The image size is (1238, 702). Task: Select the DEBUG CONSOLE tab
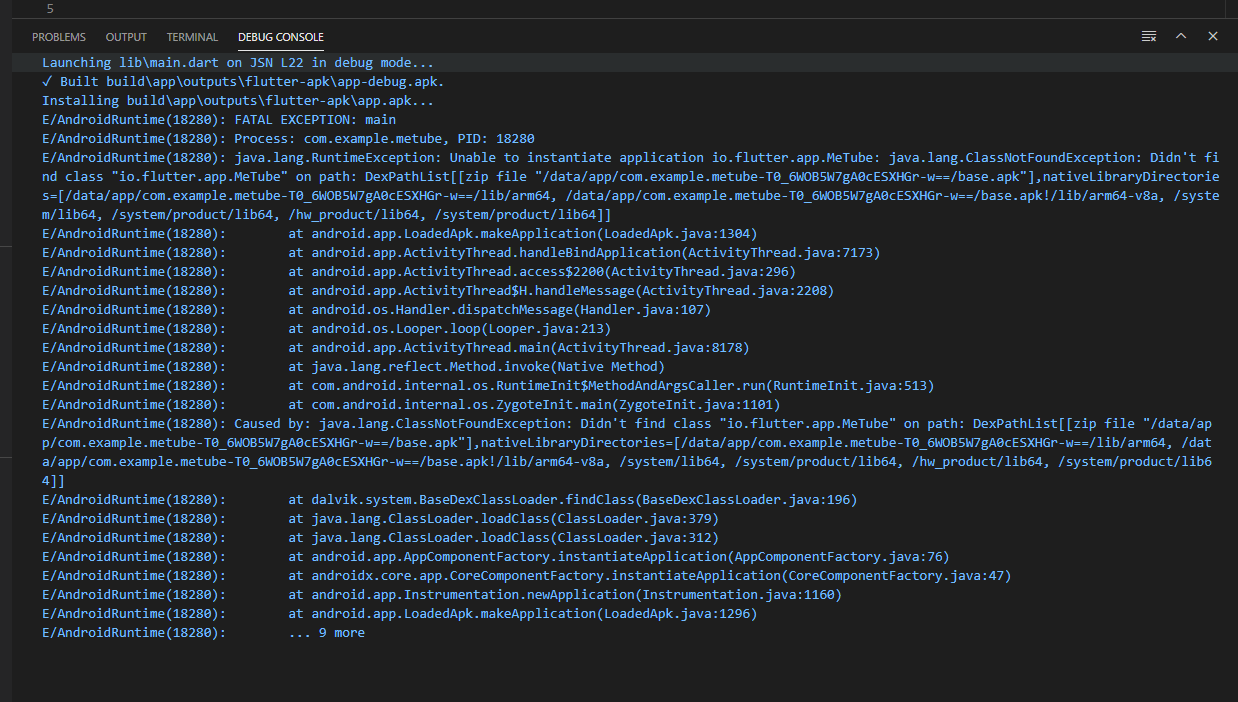click(x=281, y=37)
